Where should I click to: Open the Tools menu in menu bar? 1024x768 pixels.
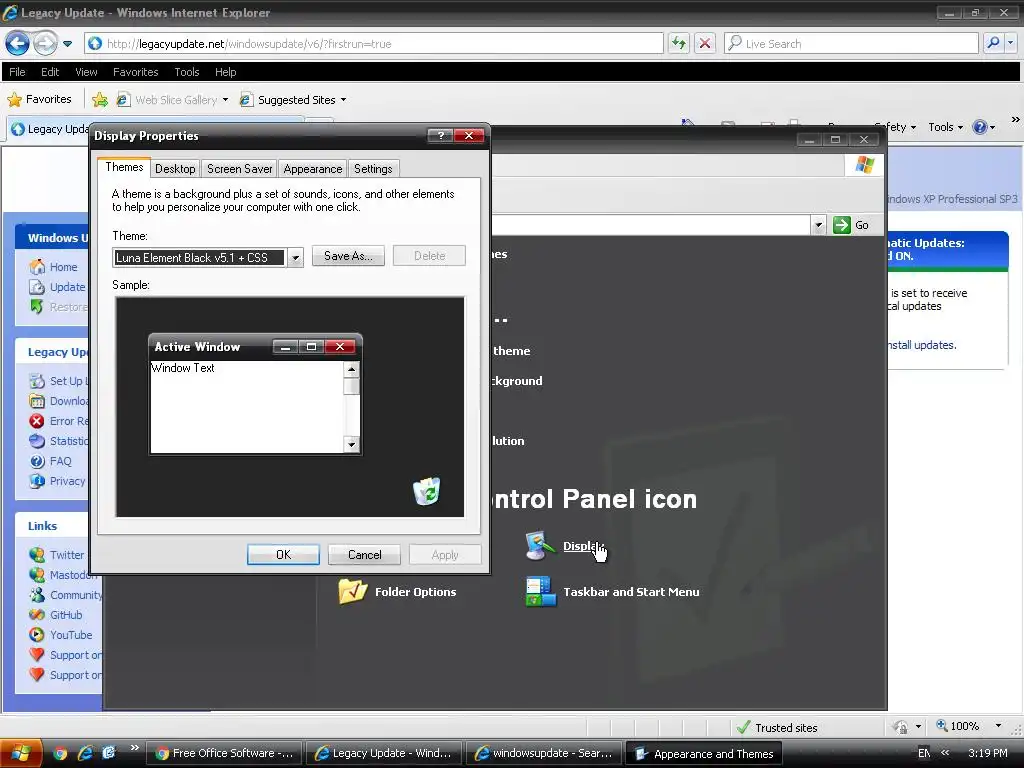[187, 72]
